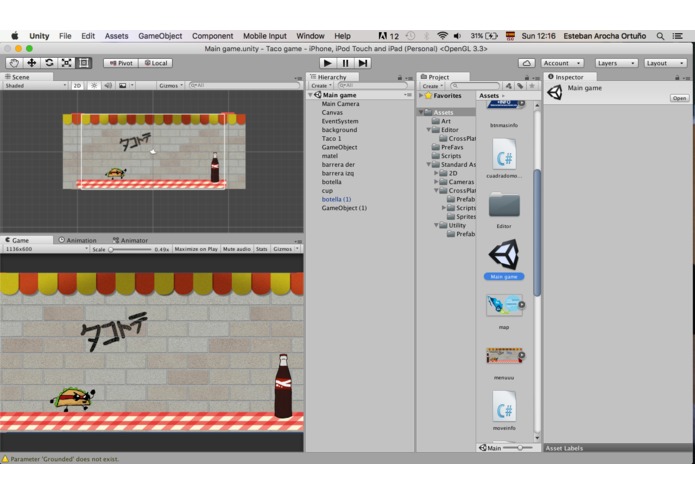Open Hierarchy Create dropdown
The image size is (695, 494).
pyautogui.click(x=321, y=86)
